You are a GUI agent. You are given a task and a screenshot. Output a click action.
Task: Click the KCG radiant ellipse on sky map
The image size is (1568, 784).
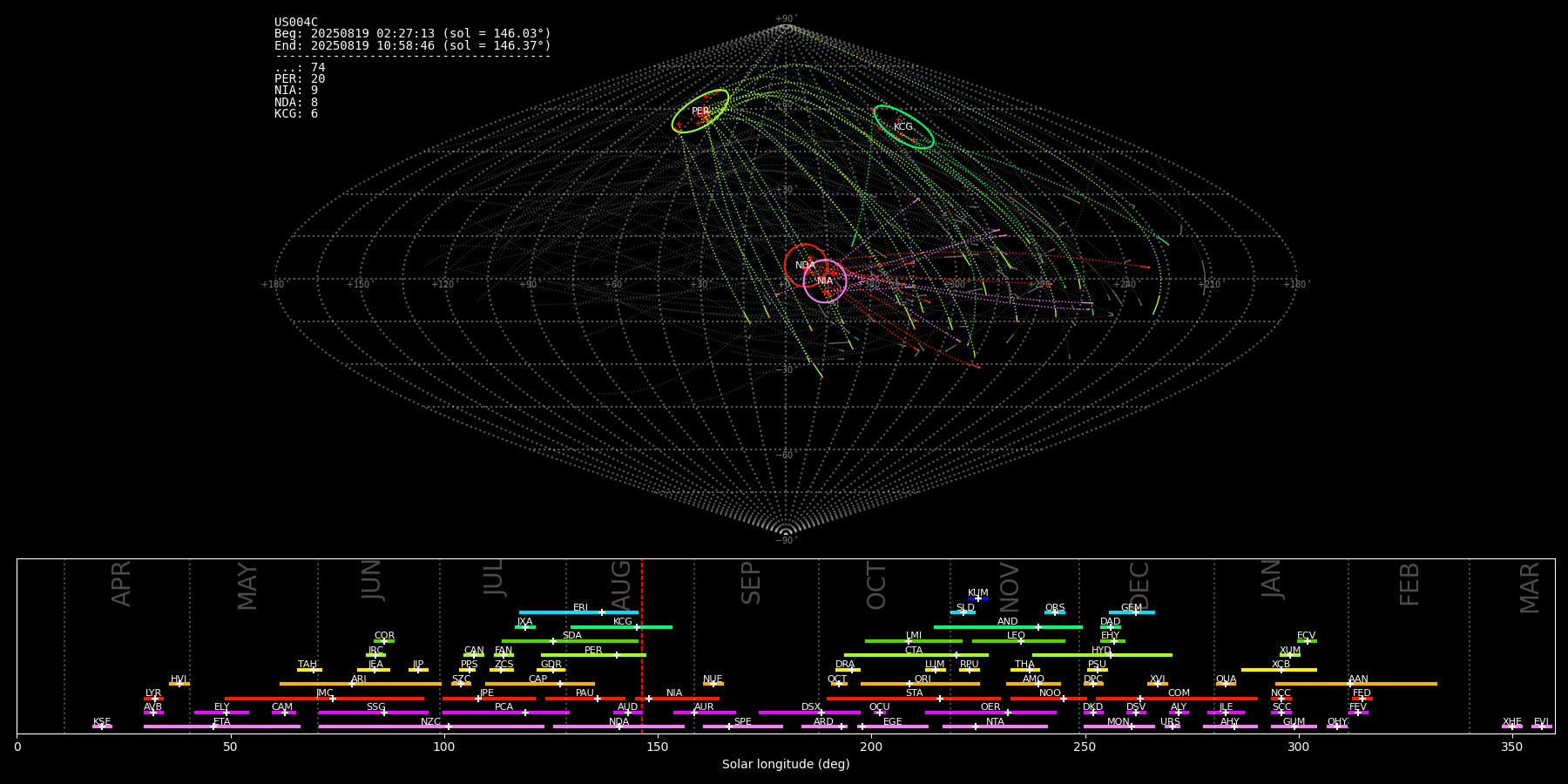point(904,127)
